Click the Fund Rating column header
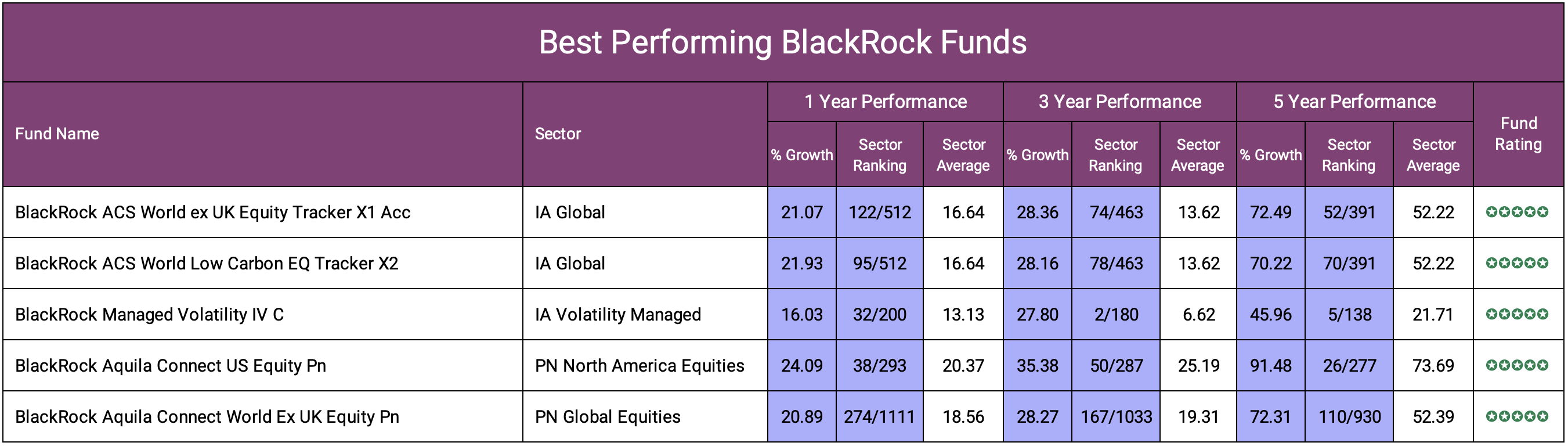Image resolution: width=1568 pixels, height=446 pixels. pos(1518,134)
